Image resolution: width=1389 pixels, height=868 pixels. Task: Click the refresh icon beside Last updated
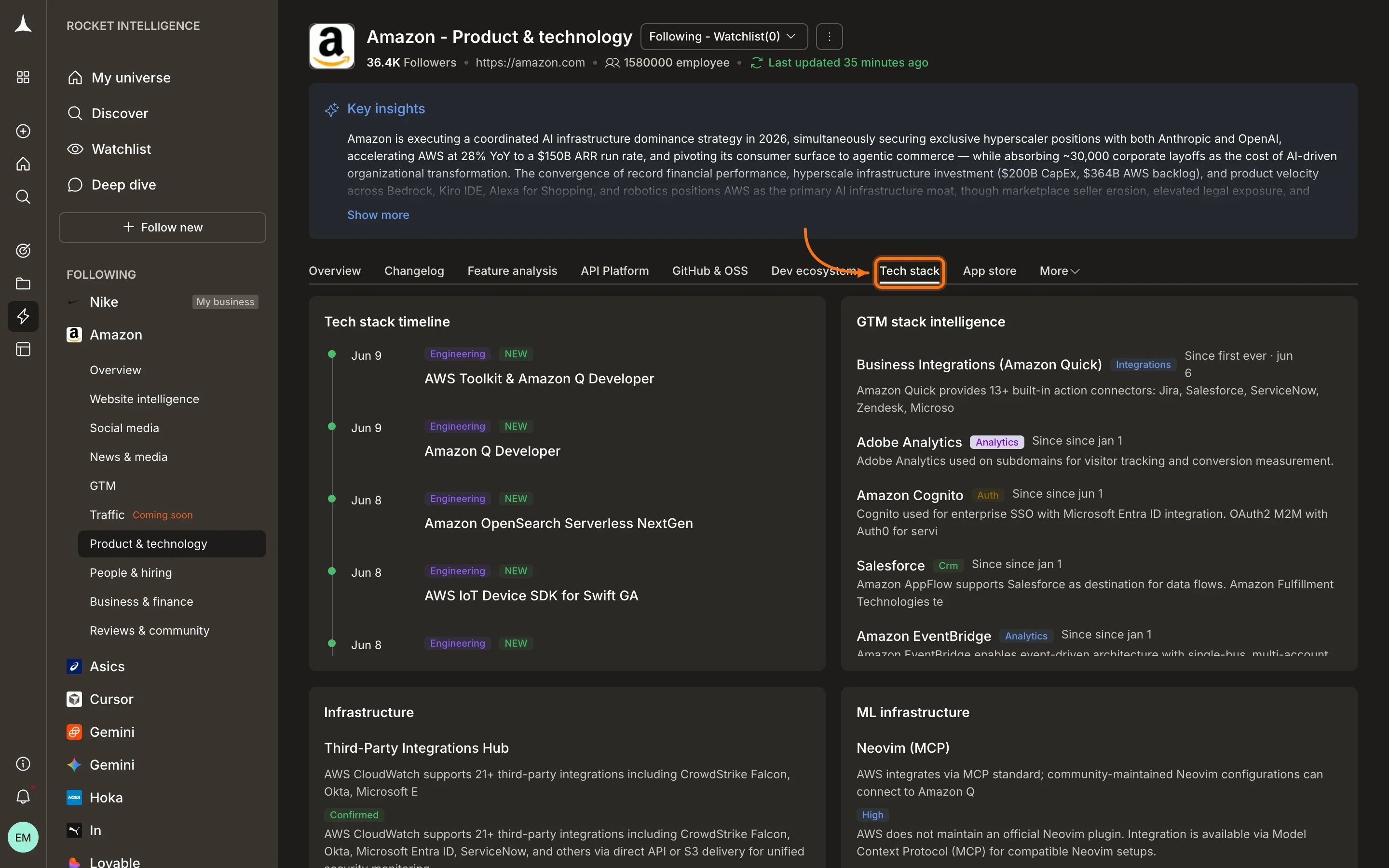(x=757, y=63)
